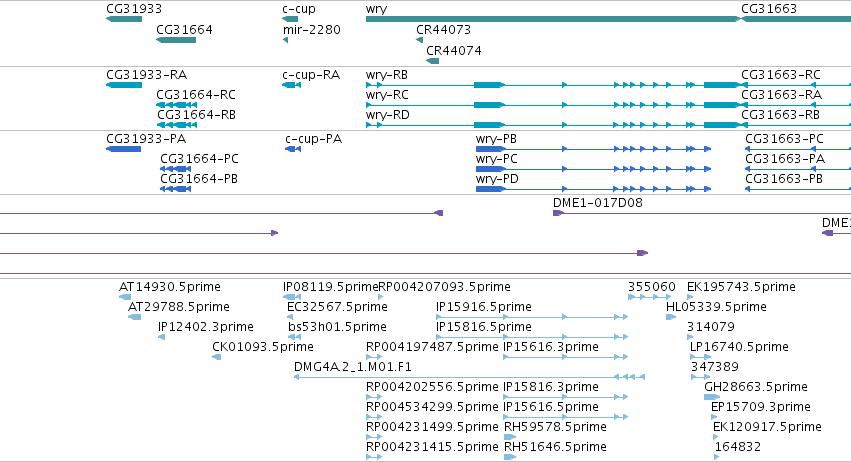This screenshot has width=851, height=462.
Task: Select the c-cup gene label
Action: [299, 9]
